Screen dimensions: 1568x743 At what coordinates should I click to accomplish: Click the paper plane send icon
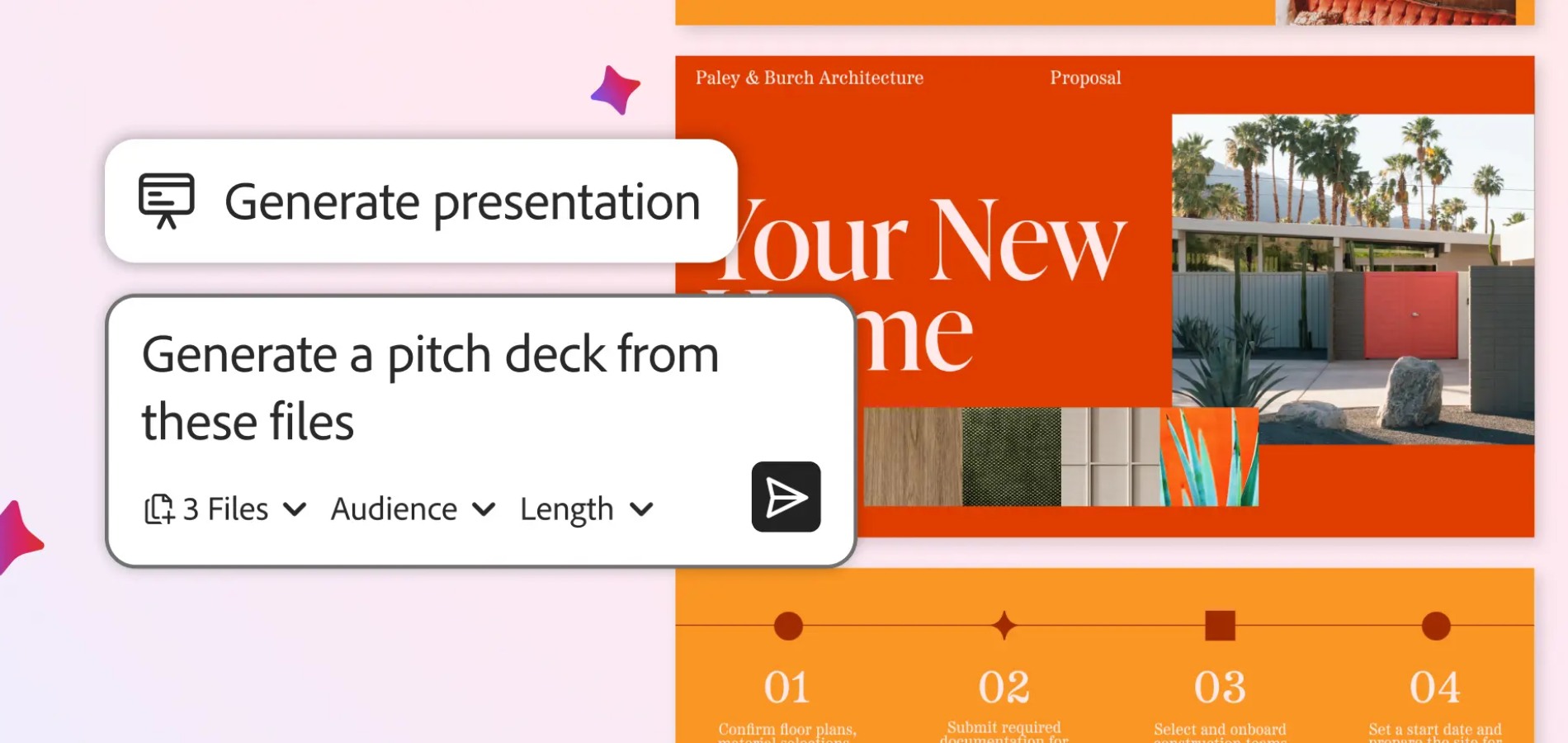[x=786, y=498]
